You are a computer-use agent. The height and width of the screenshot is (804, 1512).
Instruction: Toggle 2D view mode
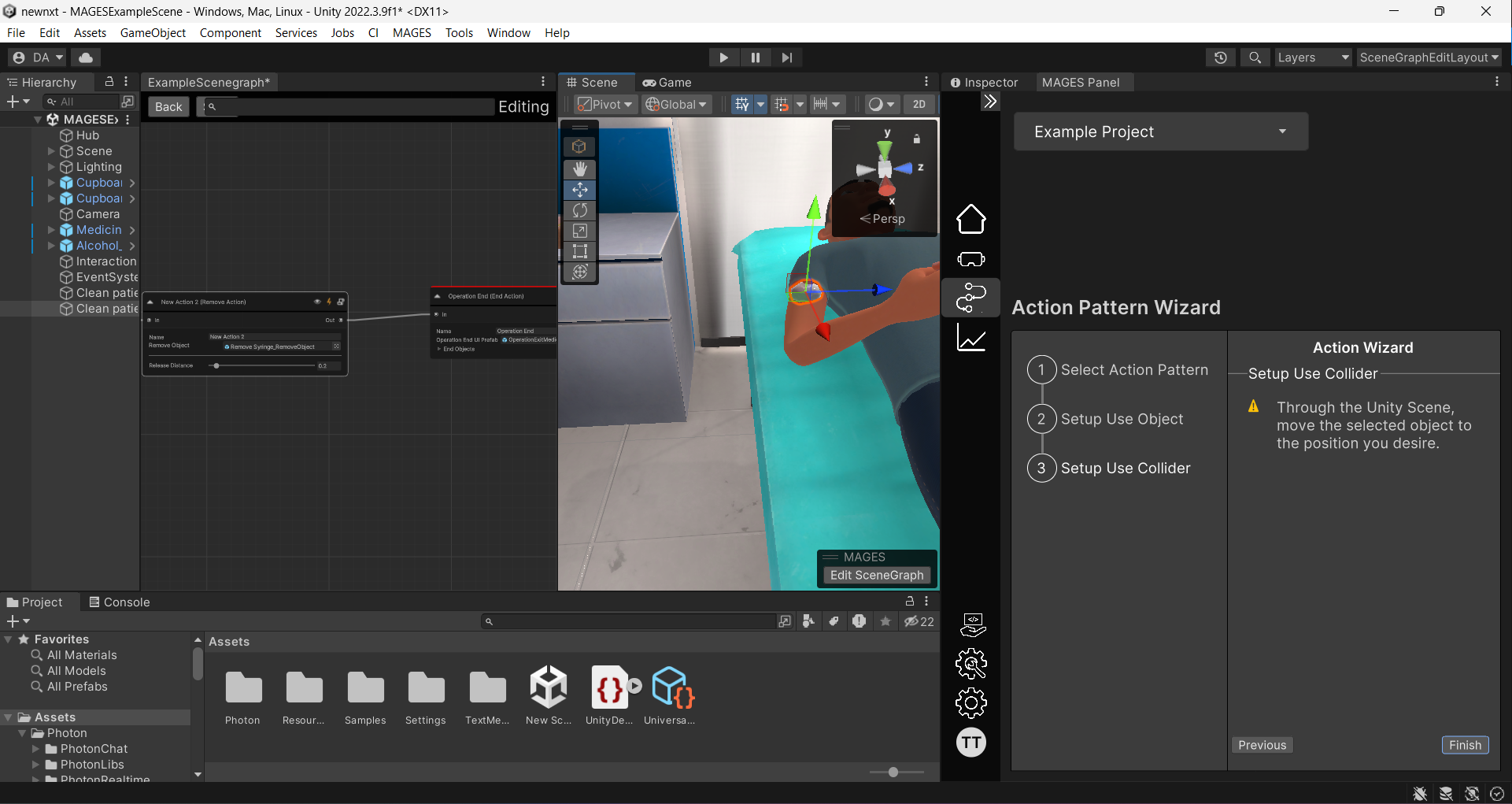pos(919,104)
